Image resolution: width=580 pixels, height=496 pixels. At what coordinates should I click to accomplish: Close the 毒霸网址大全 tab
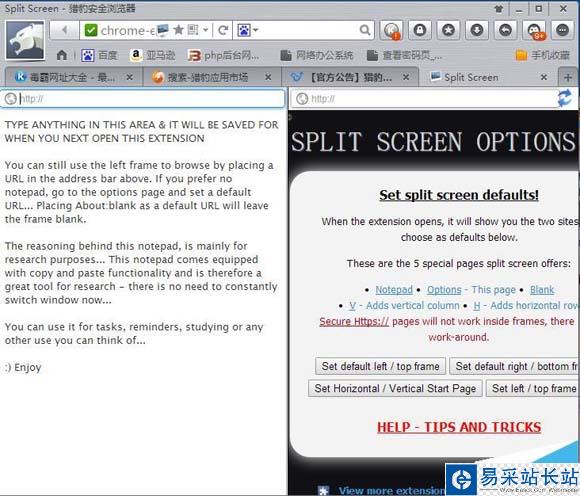point(129,77)
